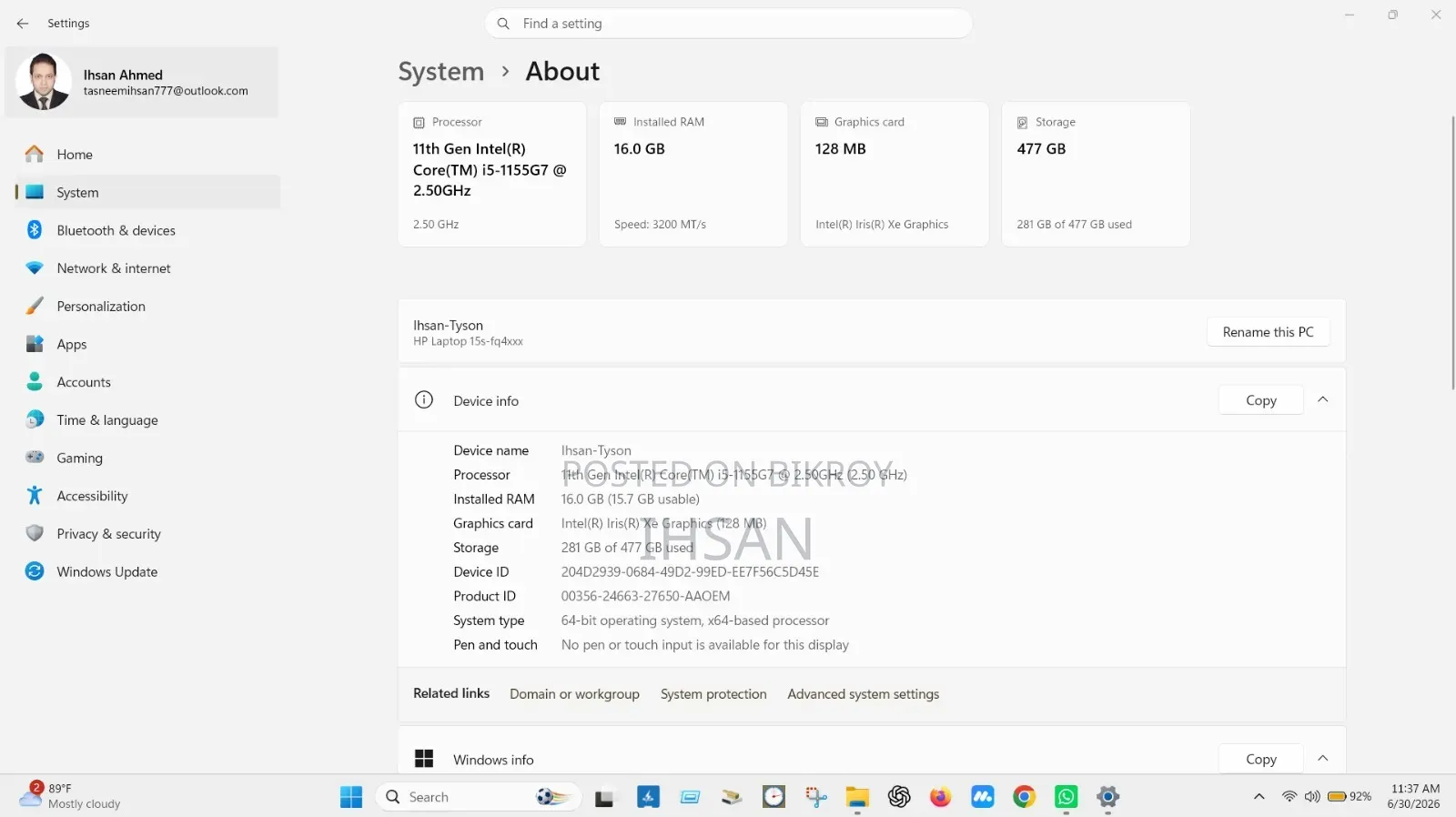Click the search magnifier icon in Find a setting
The height and width of the screenshot is (817, 1456).
pyautogui.click(x=503, y=24)
